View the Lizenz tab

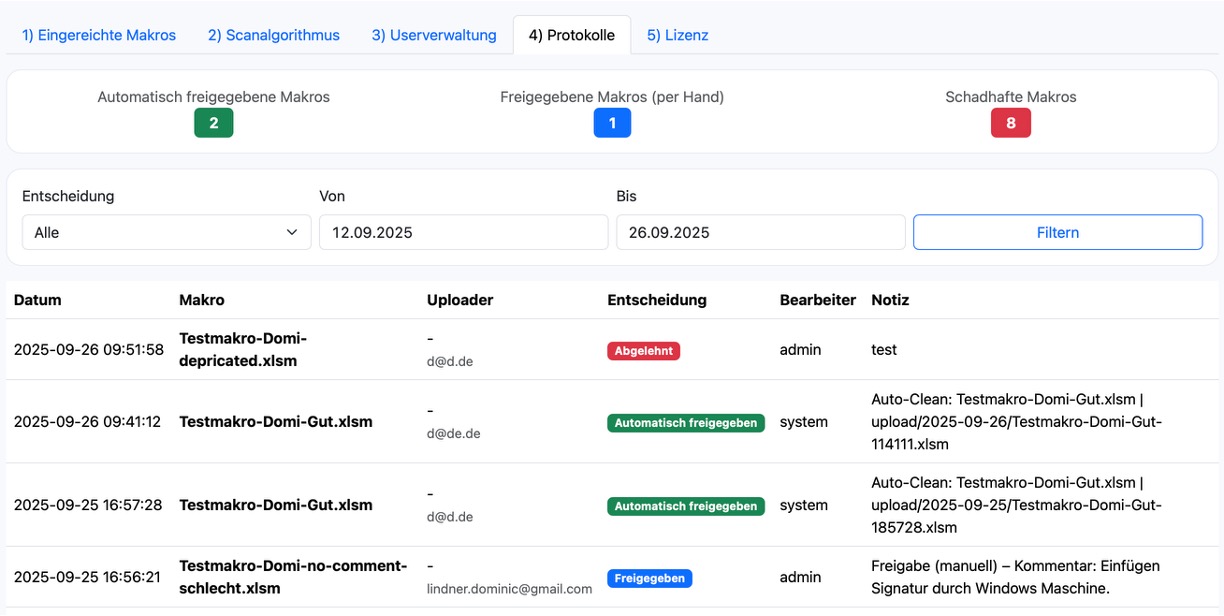tap(677, 34)
